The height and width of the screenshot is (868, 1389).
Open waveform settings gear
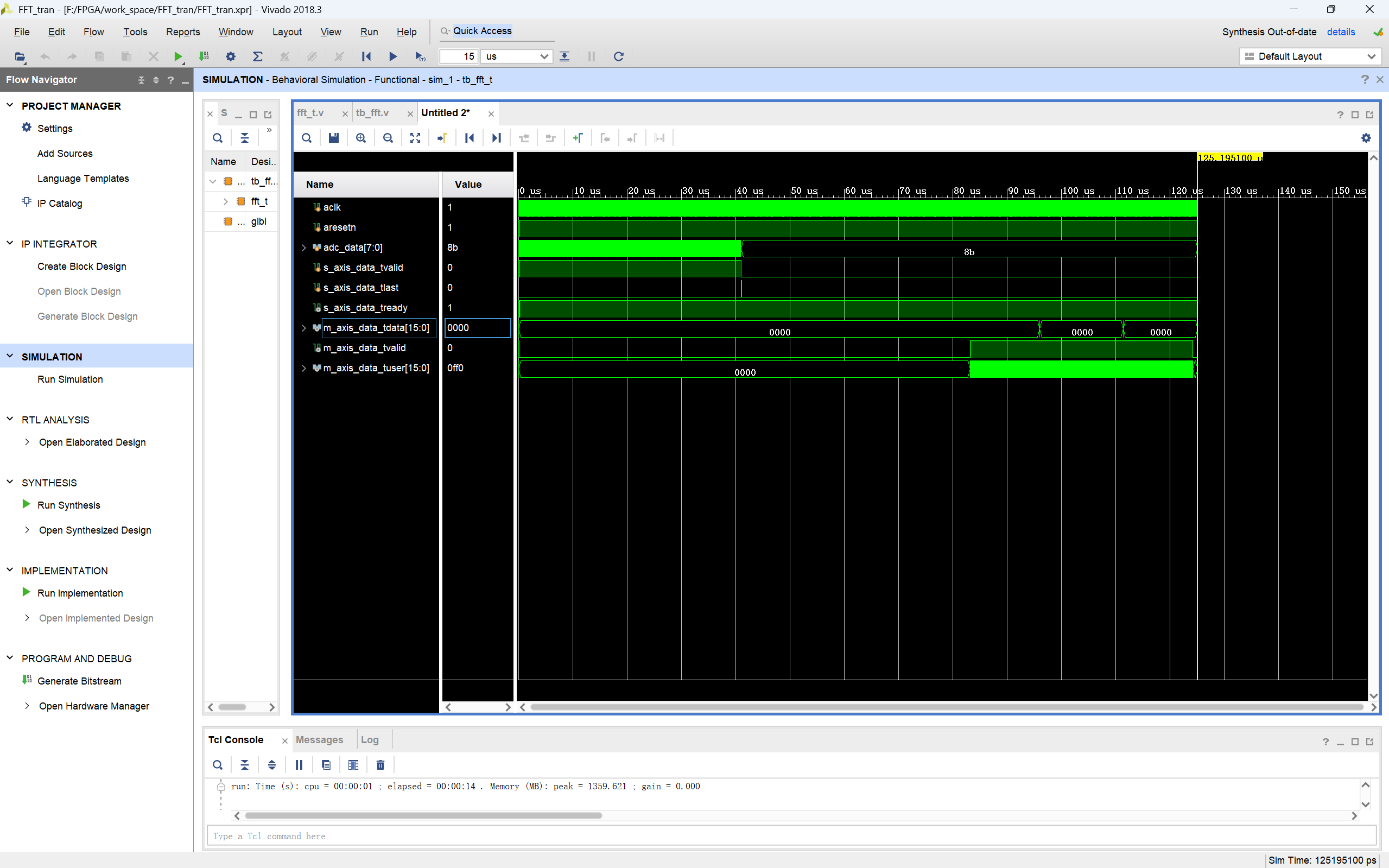[x=1366, y=138]
